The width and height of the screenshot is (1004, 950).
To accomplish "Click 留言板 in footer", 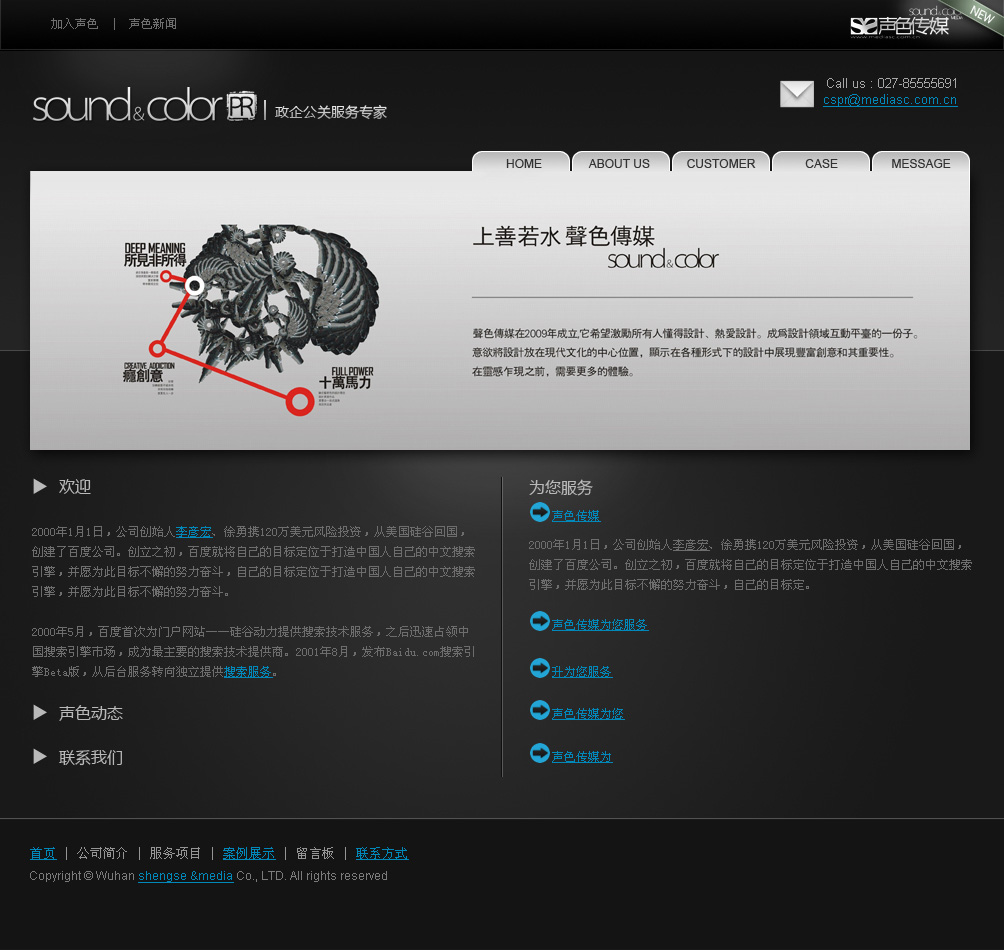I will coord(315,853).
